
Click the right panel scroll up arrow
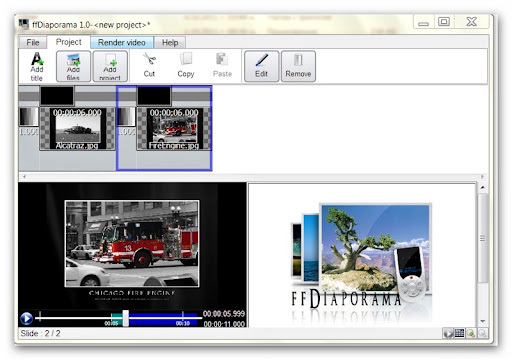click(482, 188)
